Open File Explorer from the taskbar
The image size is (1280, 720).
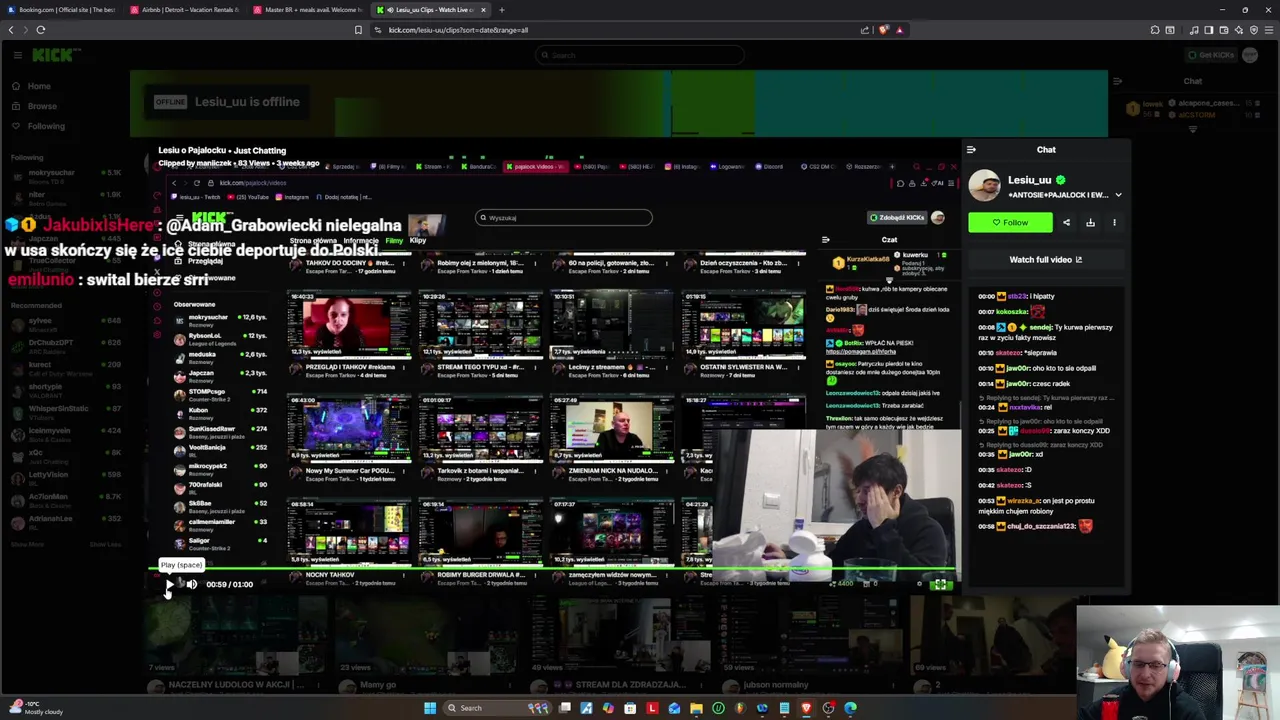(696, 708)
